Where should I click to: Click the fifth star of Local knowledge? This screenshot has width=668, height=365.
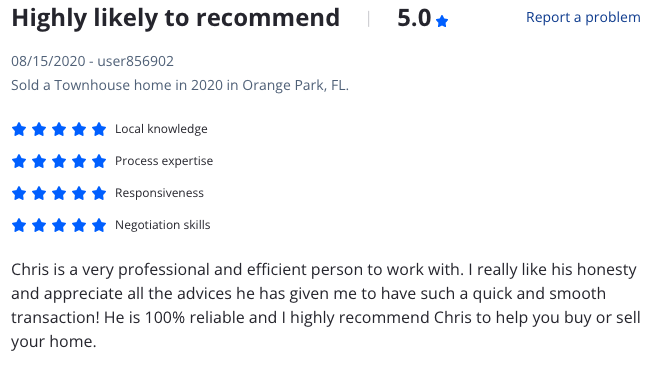pyautogui.click(x=99, y=129)
